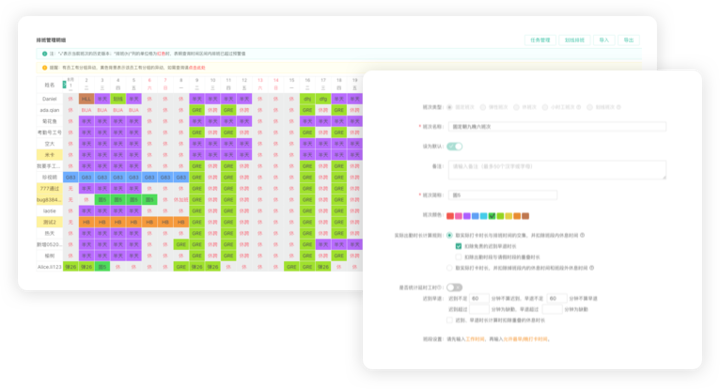
Task: Click help icon next to last shift type
Action: [619, 107]
